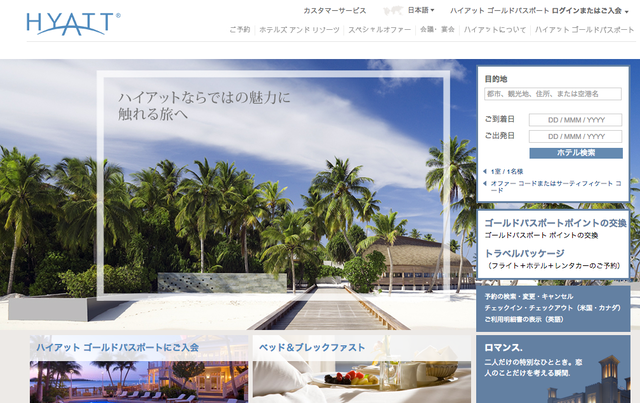Select the 会議・宴会 menu item
The height and width of the screenshot is (403, 640).
coord(437,29)
